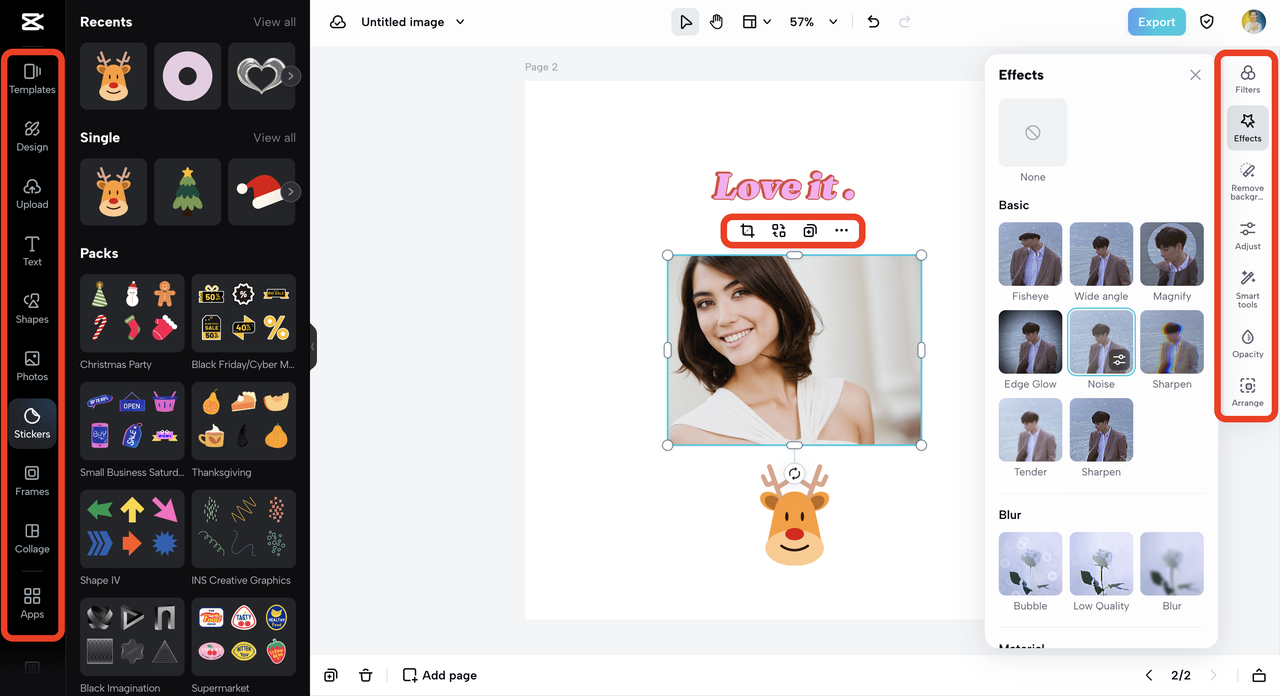
Task: Apply the Wide angle effect
Action: pos(1101,254)
